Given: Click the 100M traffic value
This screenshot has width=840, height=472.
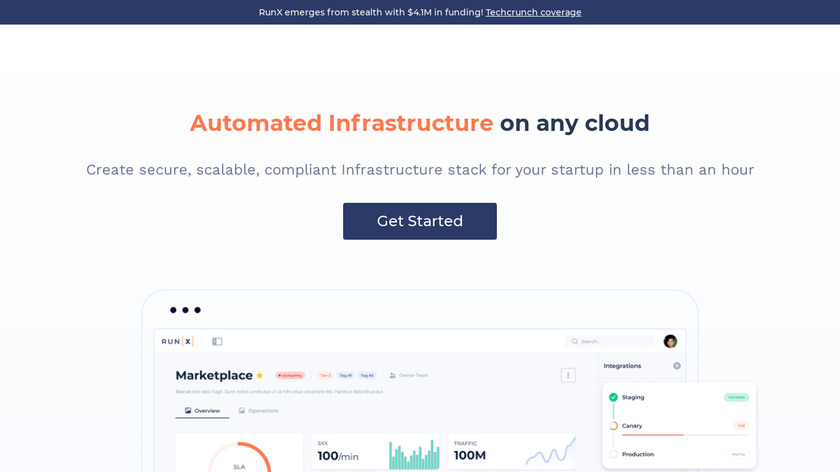Looking at the screenshot, I should pyautogui.click(x=469, y=455).
